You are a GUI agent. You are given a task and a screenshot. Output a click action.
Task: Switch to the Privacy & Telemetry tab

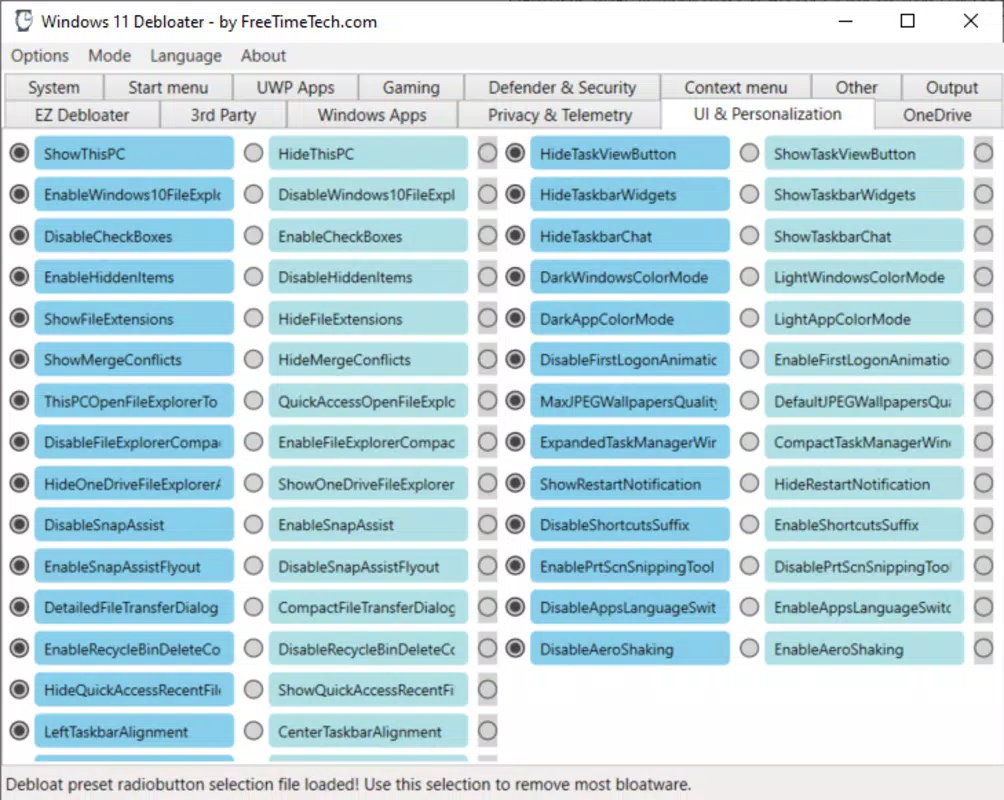[x=560, y=115]
